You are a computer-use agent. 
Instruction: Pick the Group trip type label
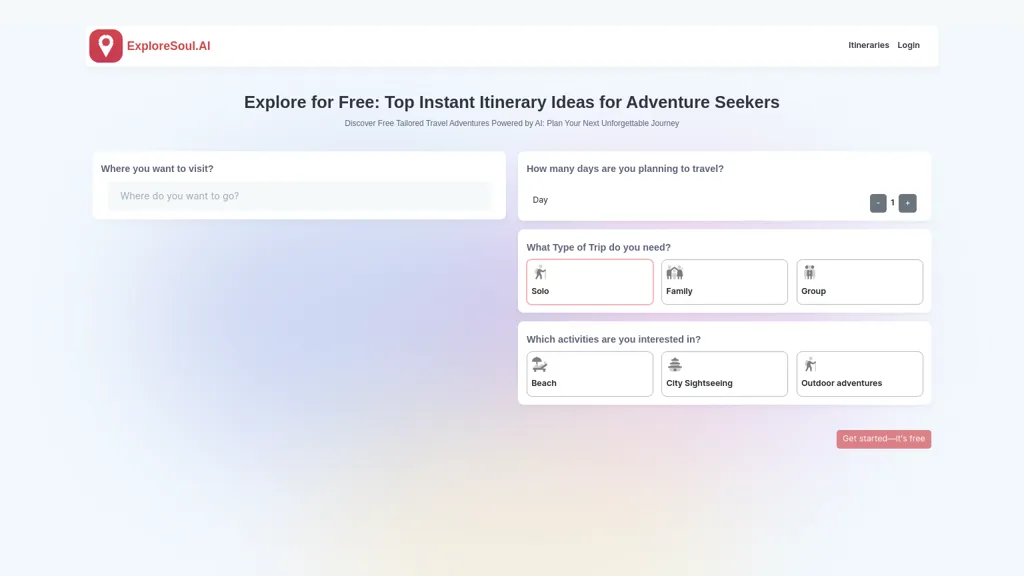[814, 291]
